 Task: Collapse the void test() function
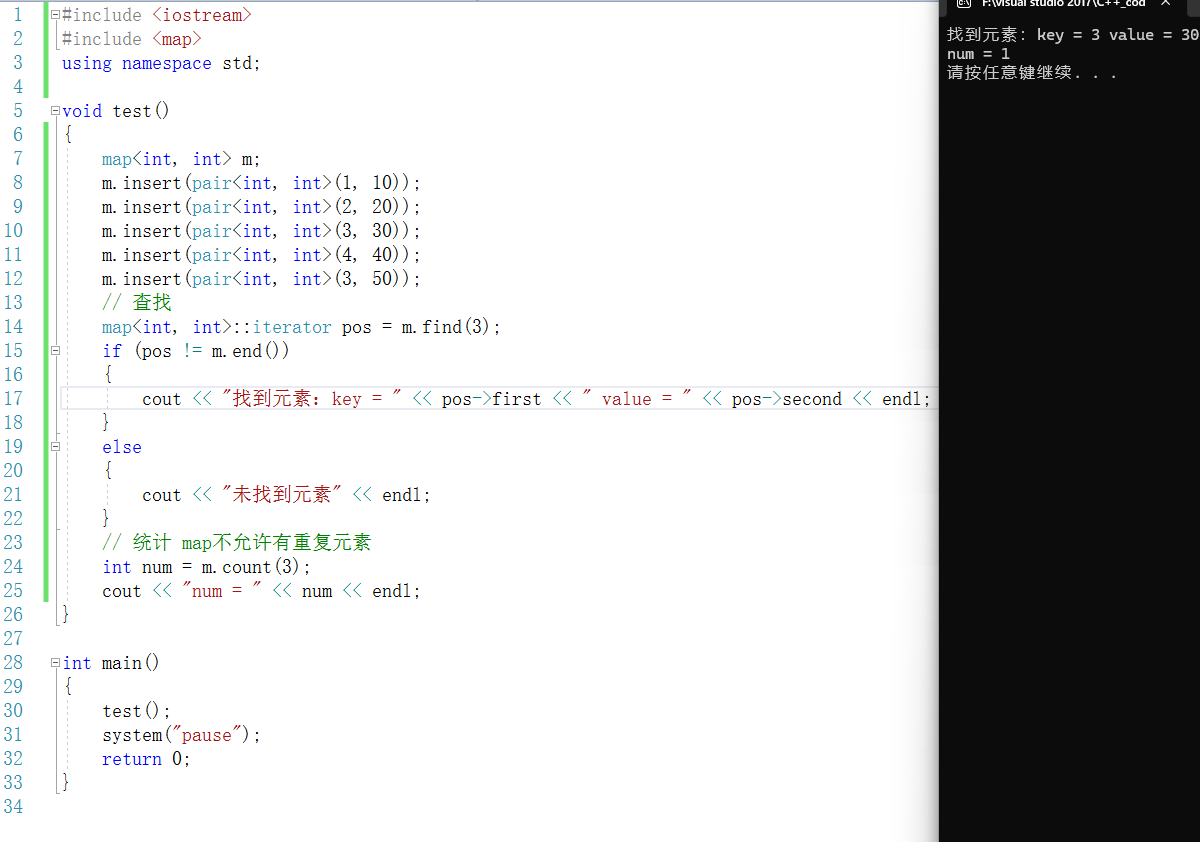(56, 111)
